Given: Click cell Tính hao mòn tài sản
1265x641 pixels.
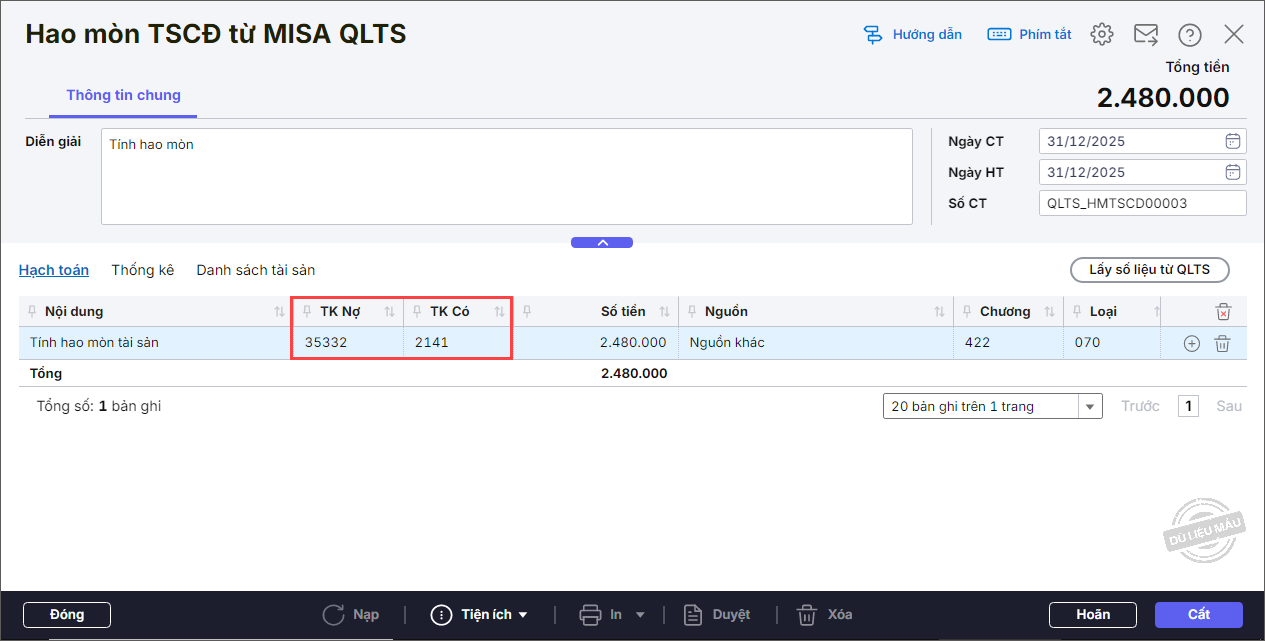Looking at the screenshot, I should [155, 343].
